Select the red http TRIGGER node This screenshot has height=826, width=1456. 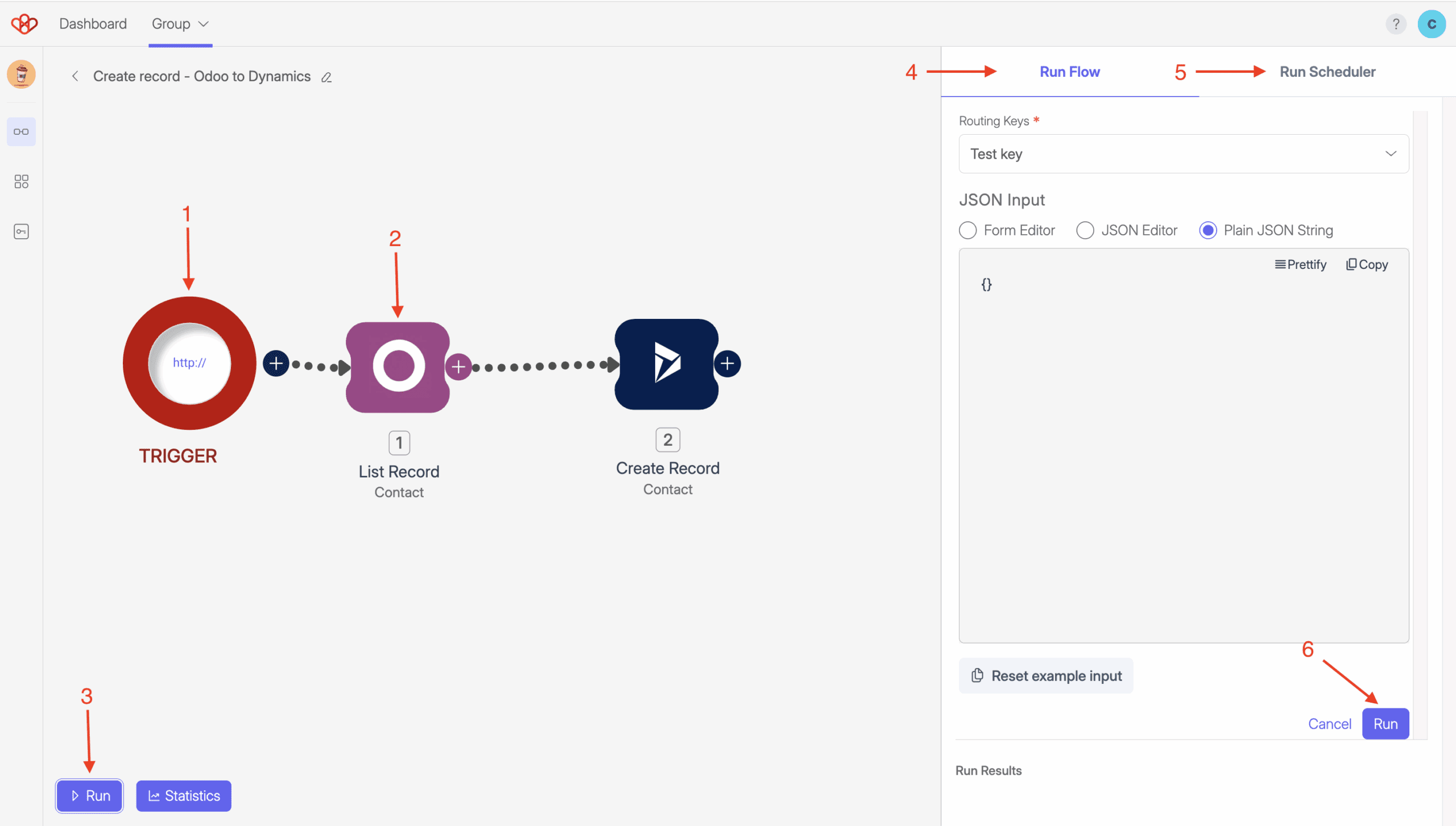pos(189,363)
